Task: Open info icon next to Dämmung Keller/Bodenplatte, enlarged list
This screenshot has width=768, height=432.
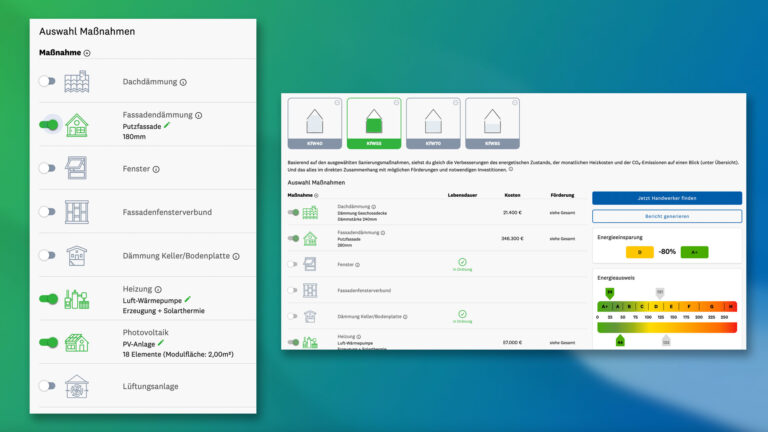Action: tap(236, 257)
